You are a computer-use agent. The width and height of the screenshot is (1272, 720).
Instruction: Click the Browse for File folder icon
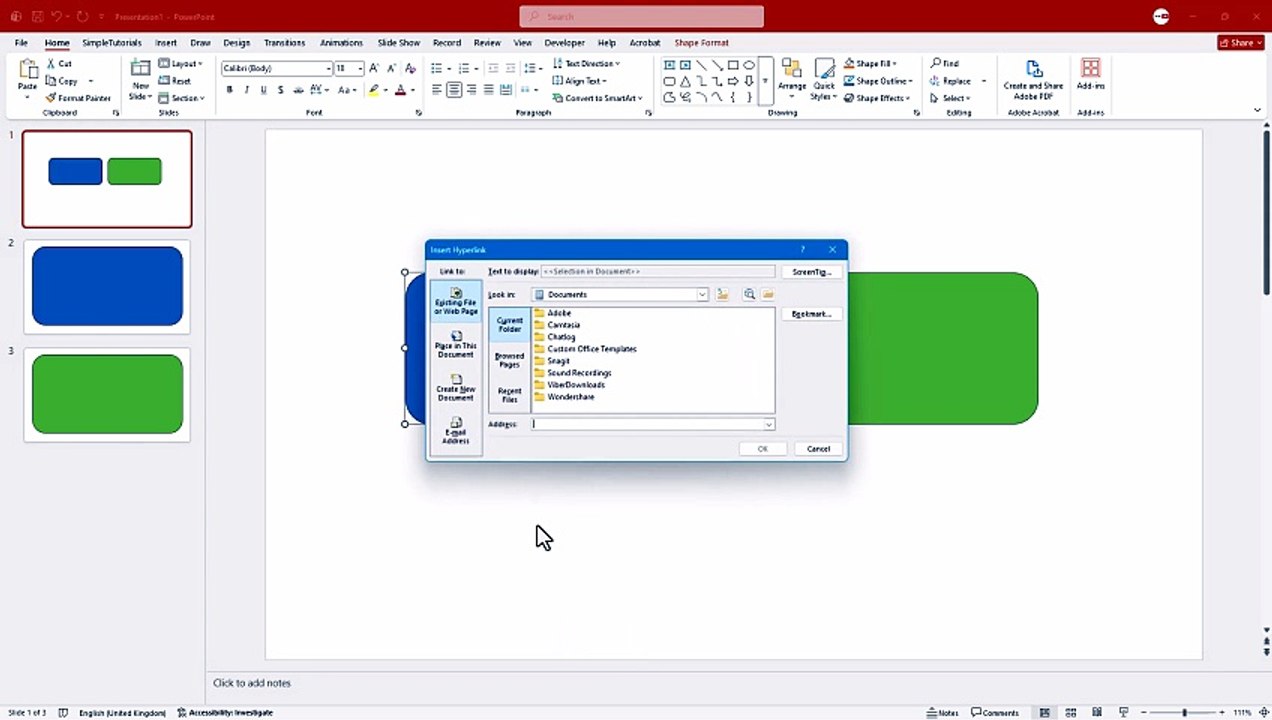[768, 295]
